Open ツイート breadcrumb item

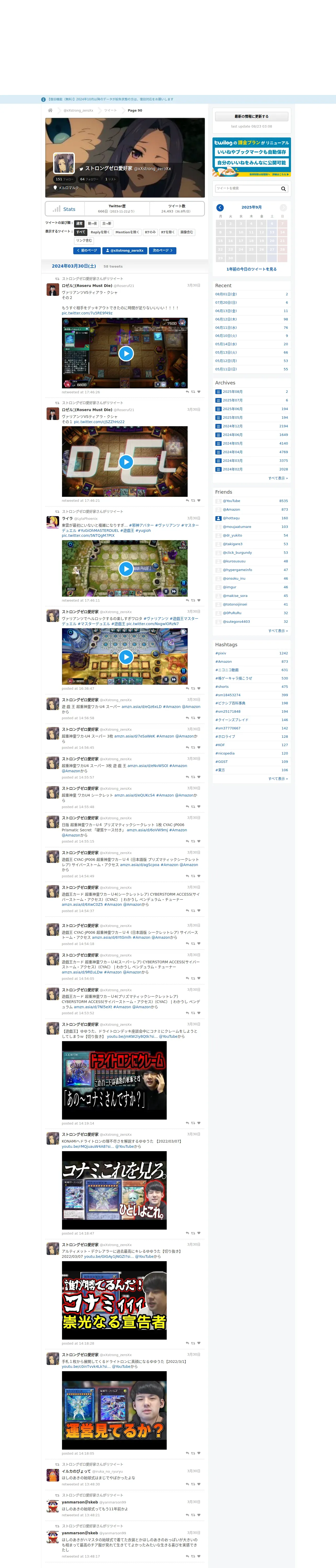point(110,111)
